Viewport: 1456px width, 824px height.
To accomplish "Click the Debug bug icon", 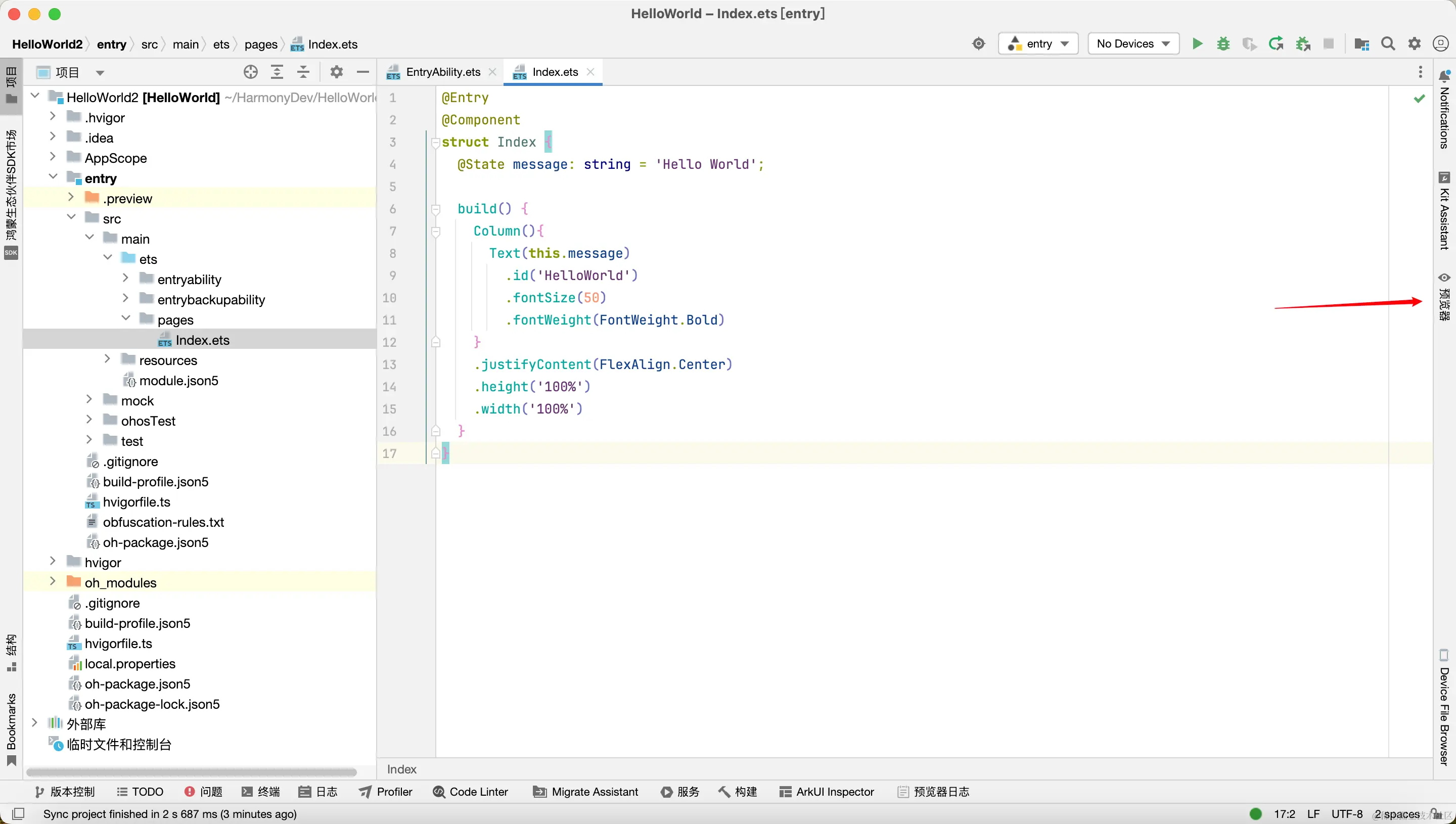I will 1223,43.
